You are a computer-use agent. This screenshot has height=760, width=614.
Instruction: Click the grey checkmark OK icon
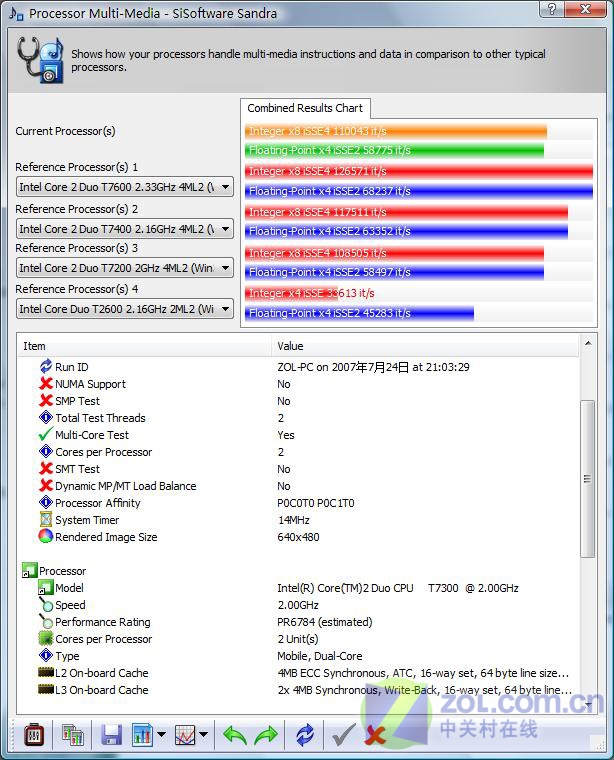tap(344, 735)
